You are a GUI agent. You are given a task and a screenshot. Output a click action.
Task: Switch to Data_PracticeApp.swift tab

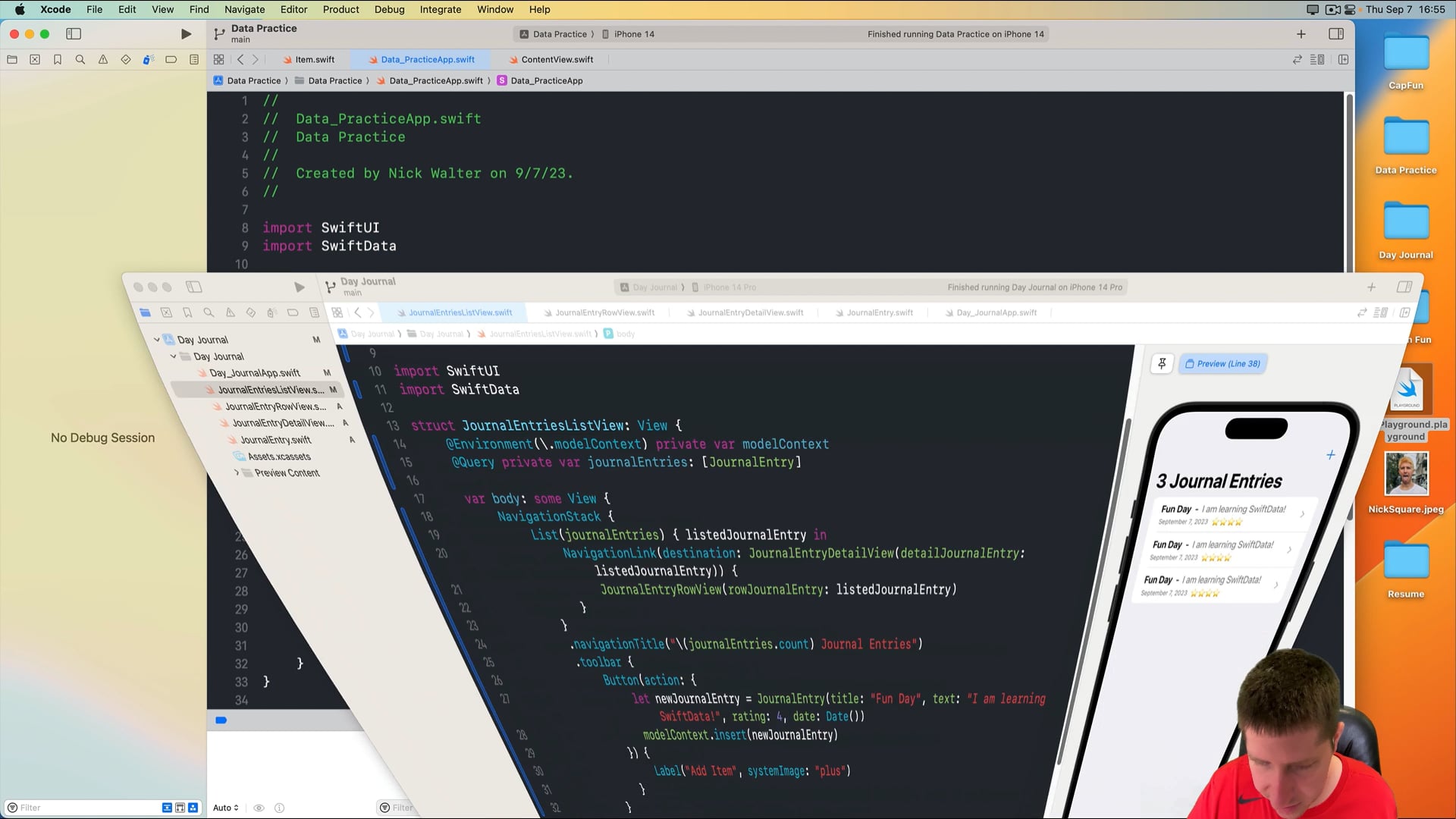point(422,60)
